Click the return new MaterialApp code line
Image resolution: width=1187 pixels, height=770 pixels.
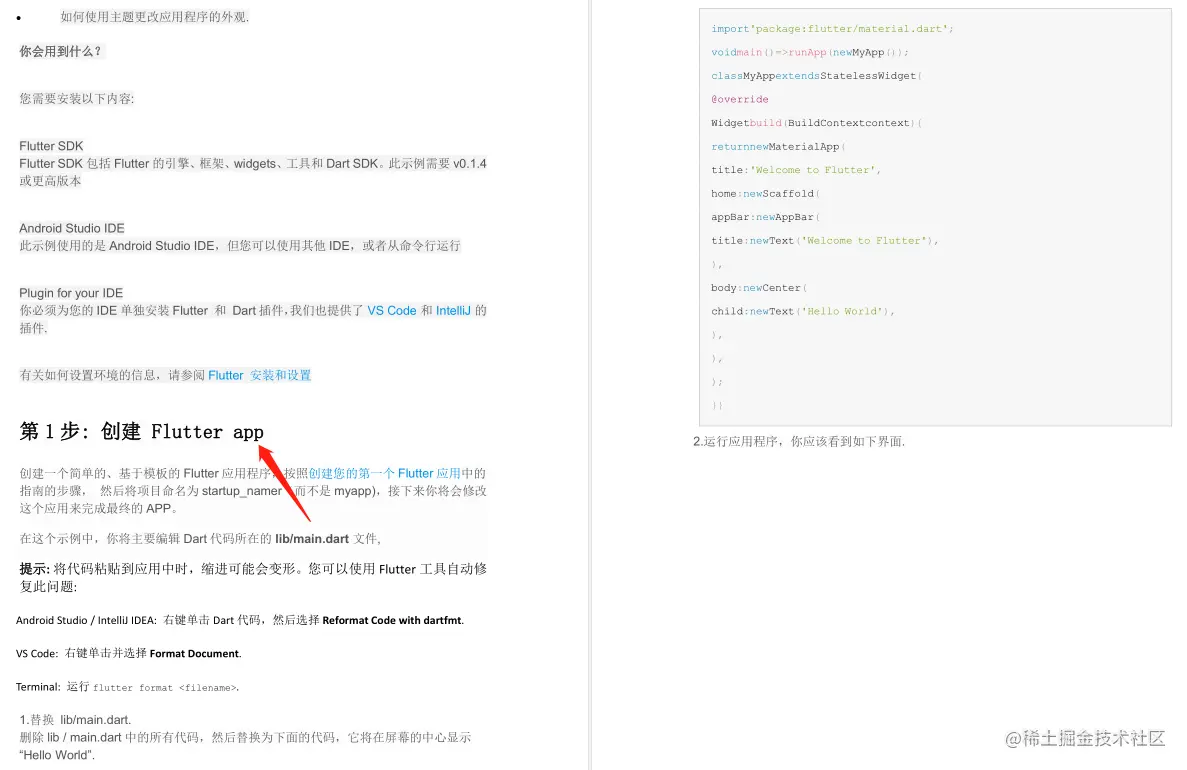click(777, 146)
